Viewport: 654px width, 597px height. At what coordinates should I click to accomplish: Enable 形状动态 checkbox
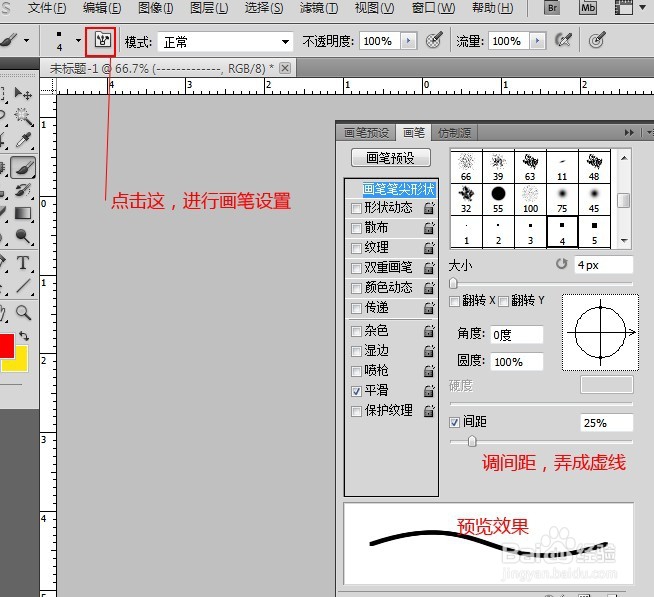click(x=356, y=208)
